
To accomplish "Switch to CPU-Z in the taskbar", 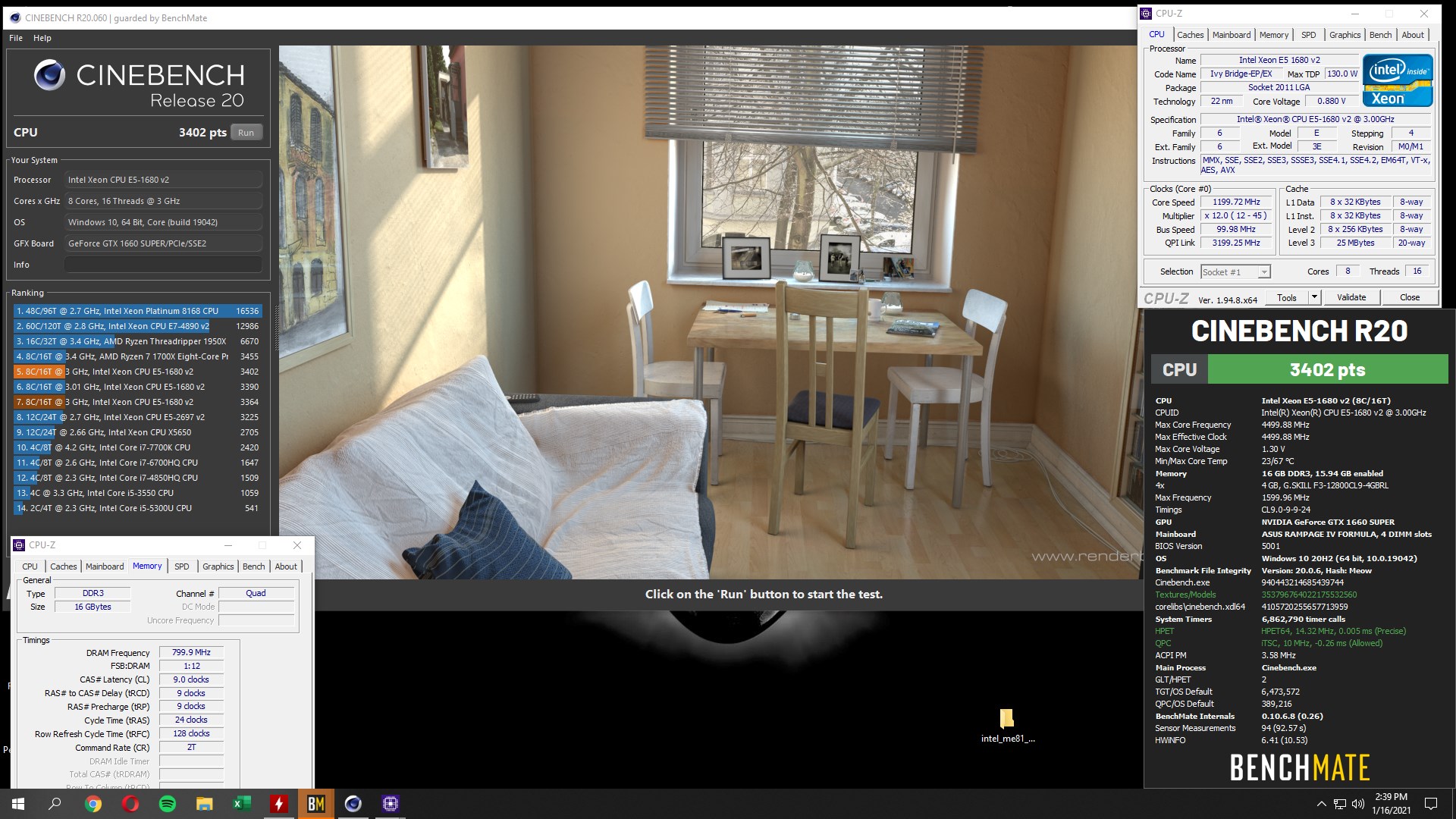I will tap(391, 804).
